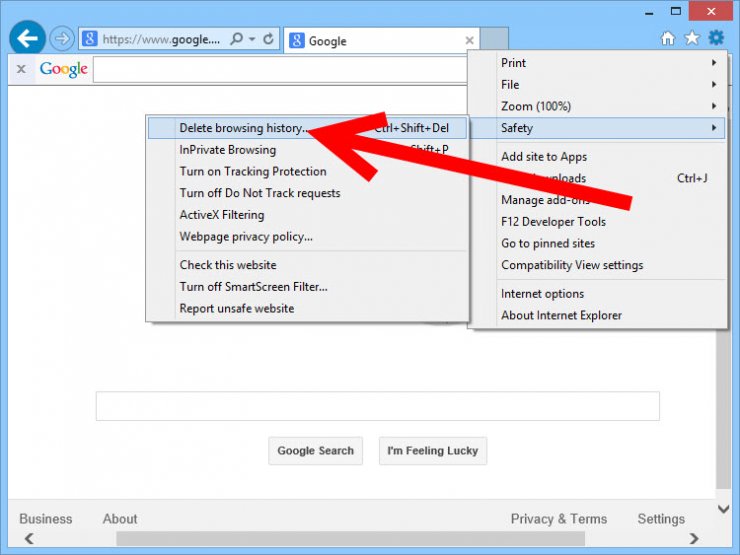The width and height of the screenshot is (740, 555).
Task: Click the Google toolbar search field
Action: point(280,69)
